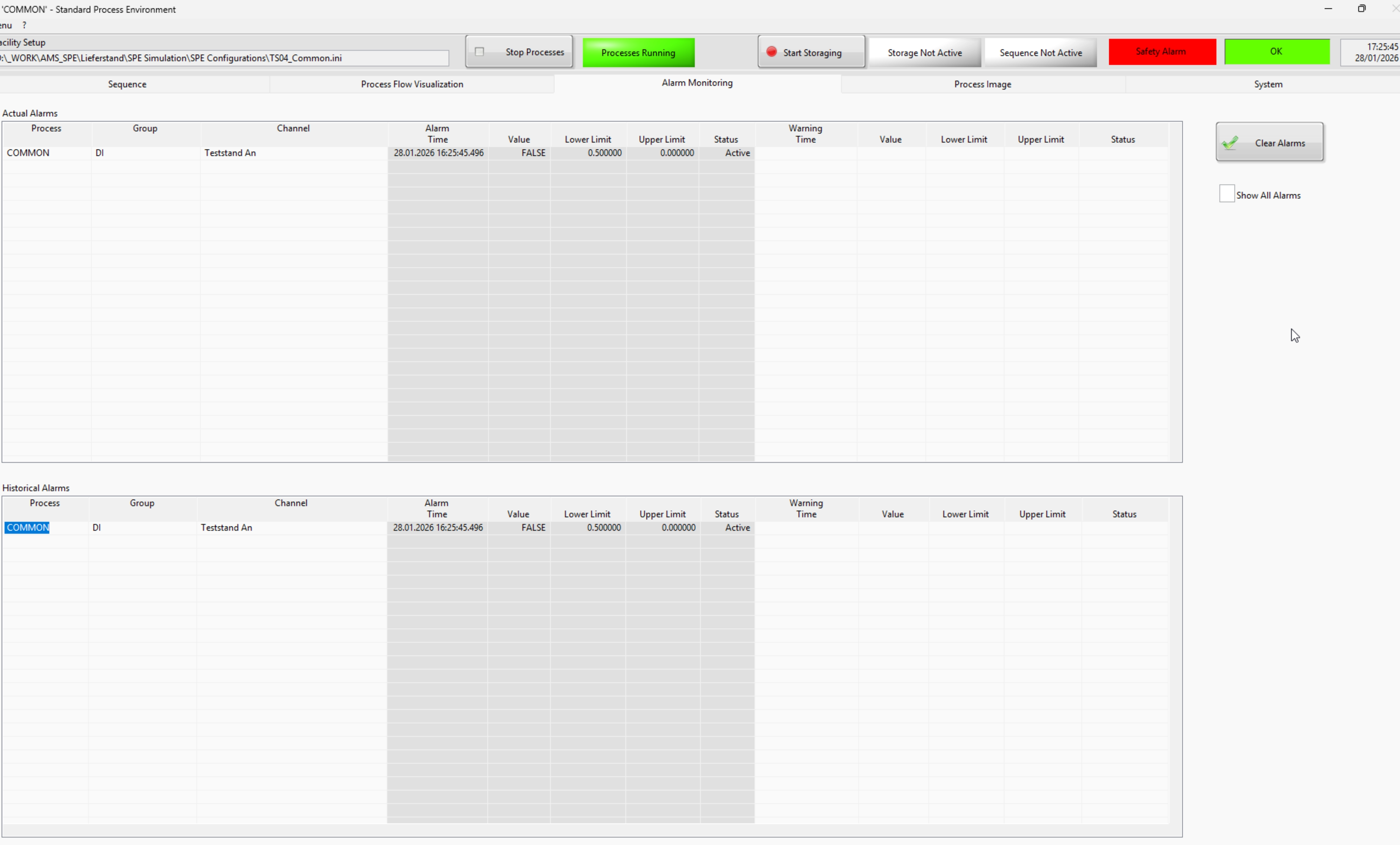Click the square stop icon on Stop Processes
Image resolution: width=1400 pixels, height=845 pixels.
pyautogui.click(x=479, y=52)
